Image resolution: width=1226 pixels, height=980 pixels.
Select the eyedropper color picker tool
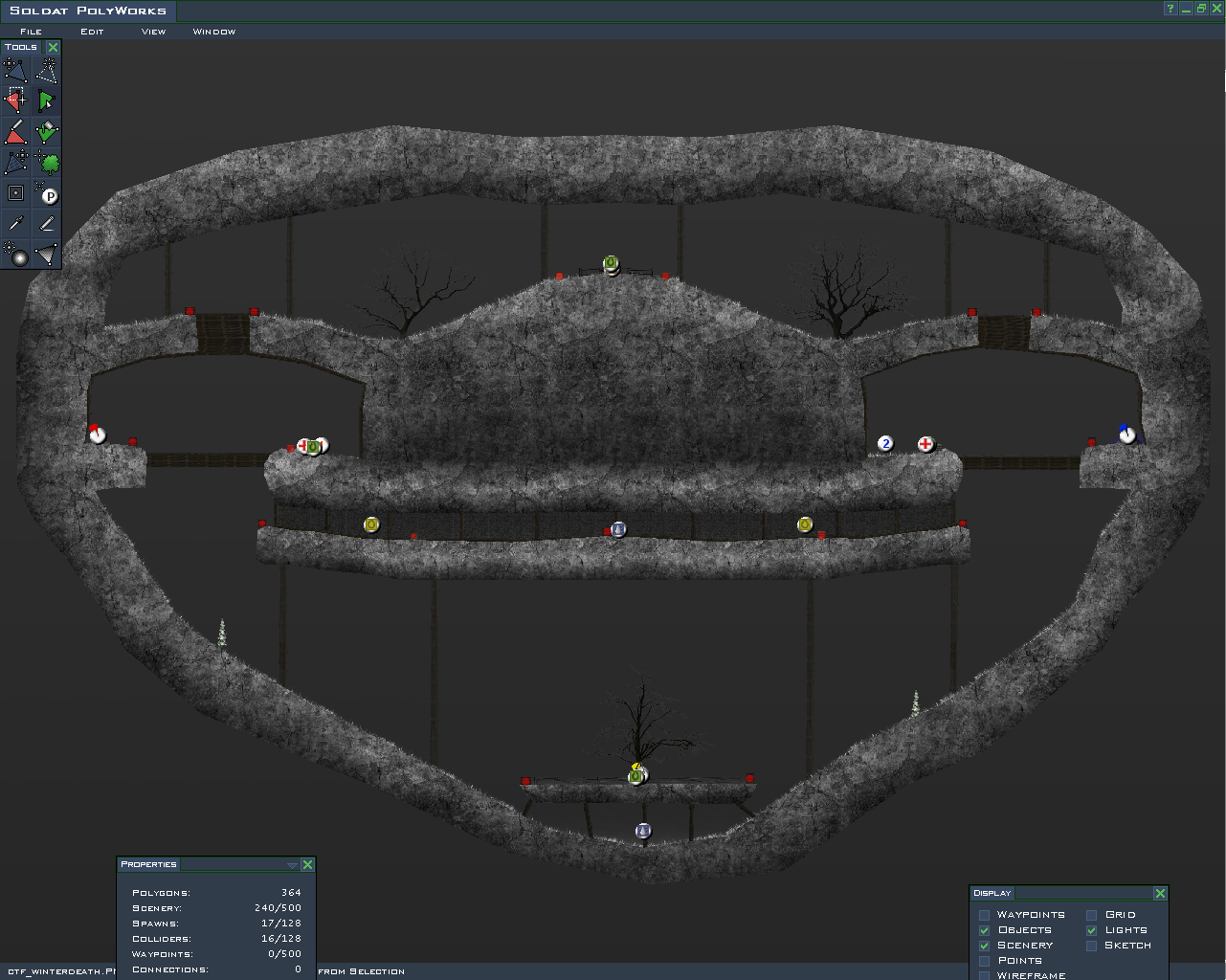click(15, 223)
